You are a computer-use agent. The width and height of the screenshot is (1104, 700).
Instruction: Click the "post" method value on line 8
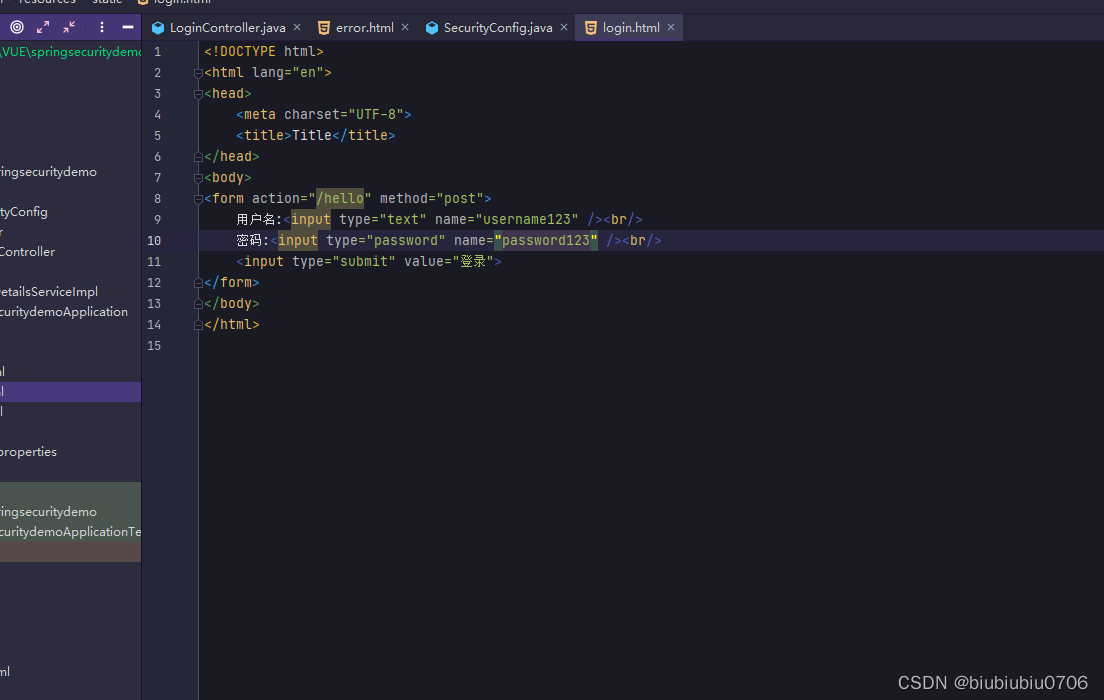(460, 199)
